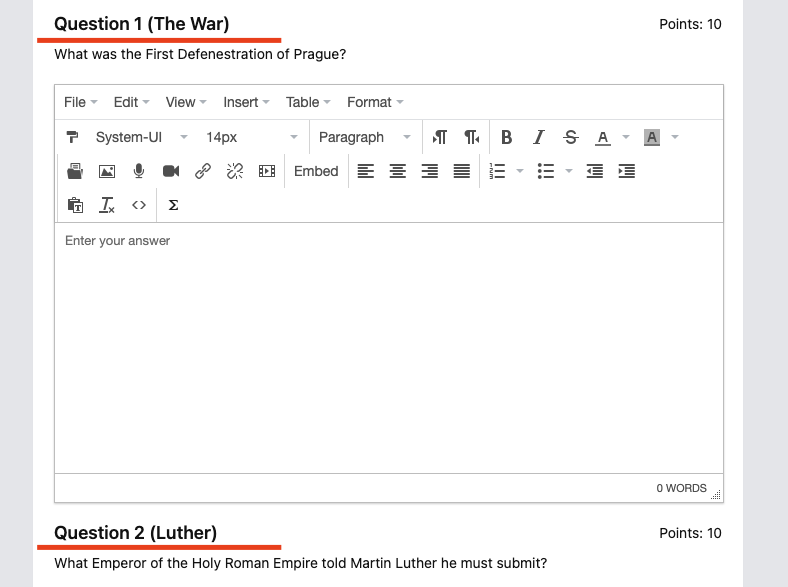Click the First Defenestration of Prague question text
This screenshot has height=587, width=788.
pos(200,54)
